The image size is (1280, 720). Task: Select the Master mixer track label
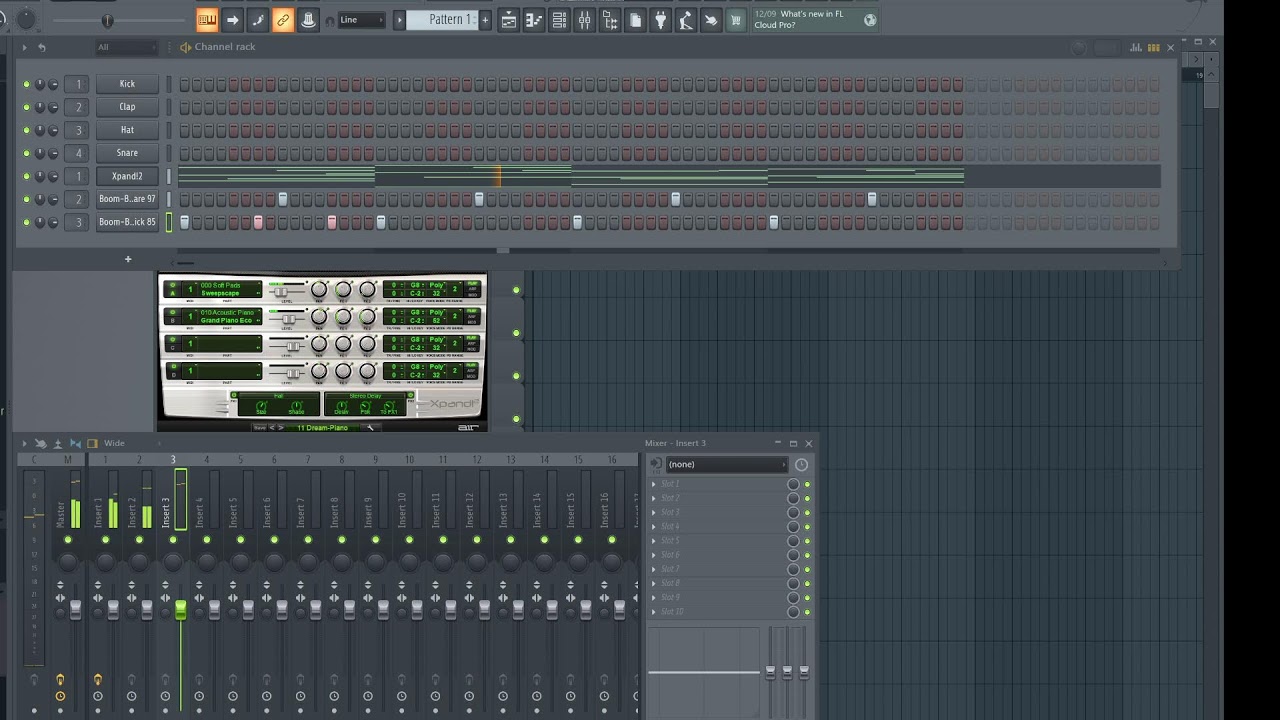point(61,514)
